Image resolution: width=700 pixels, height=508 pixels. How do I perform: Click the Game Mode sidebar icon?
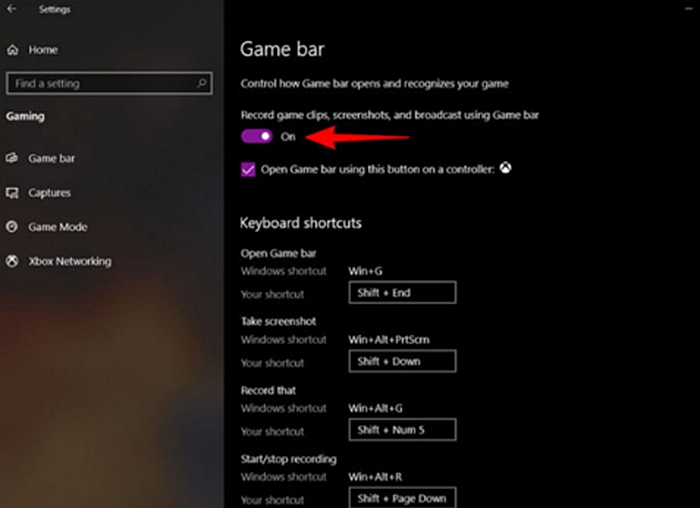(12, 227)
